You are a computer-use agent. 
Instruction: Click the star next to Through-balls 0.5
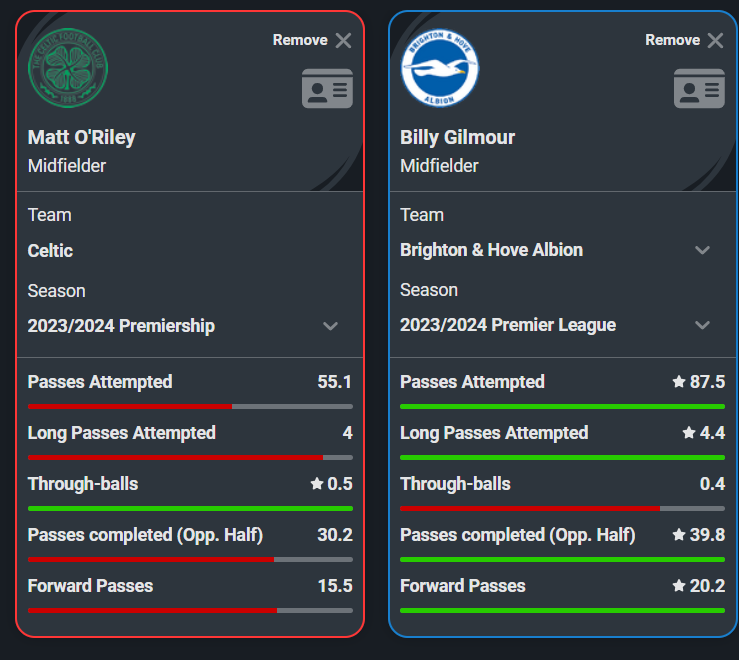point(317,483)
